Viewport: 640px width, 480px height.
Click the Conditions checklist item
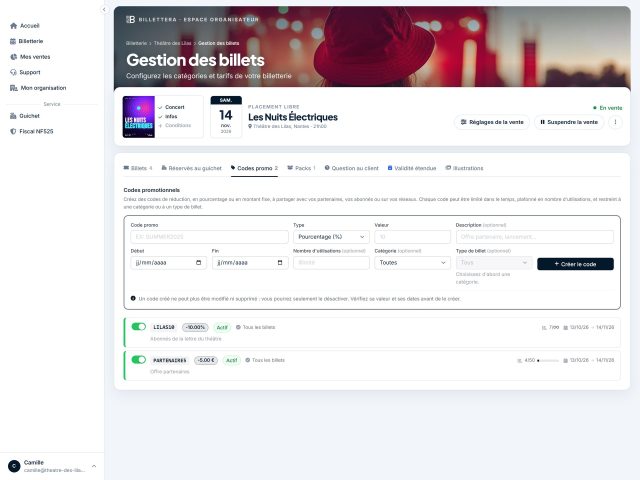coord(175,125)
